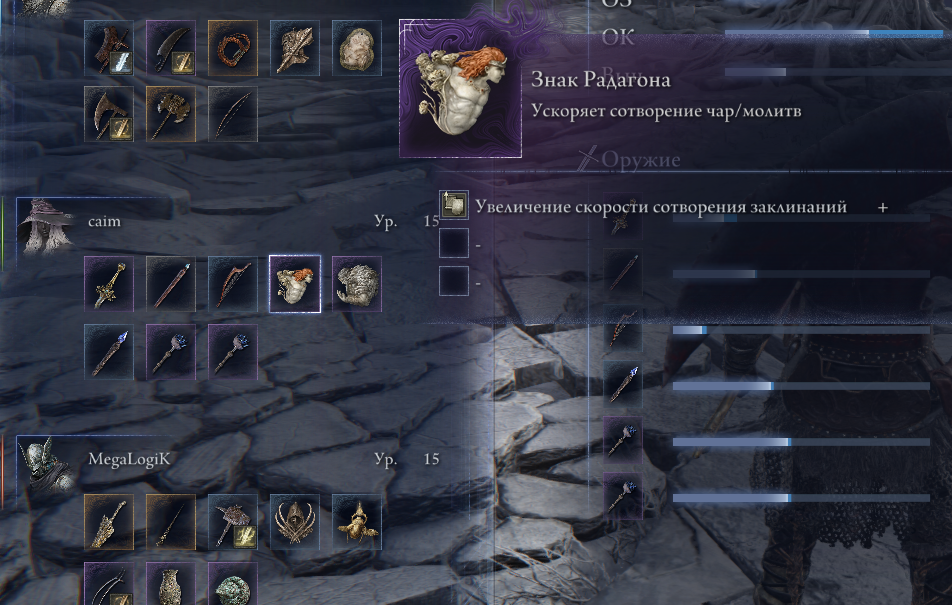The image size is (952, 605).
Task: Click the large Знак Радагона tooltip image
Action: point(460,88)
